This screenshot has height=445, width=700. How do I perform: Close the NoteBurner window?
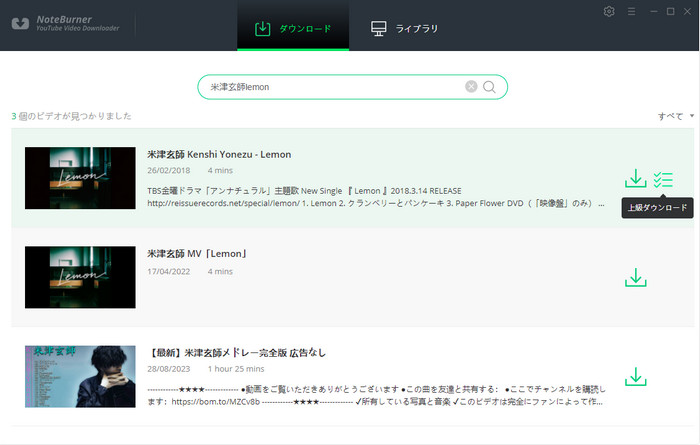tap(687, 11)
